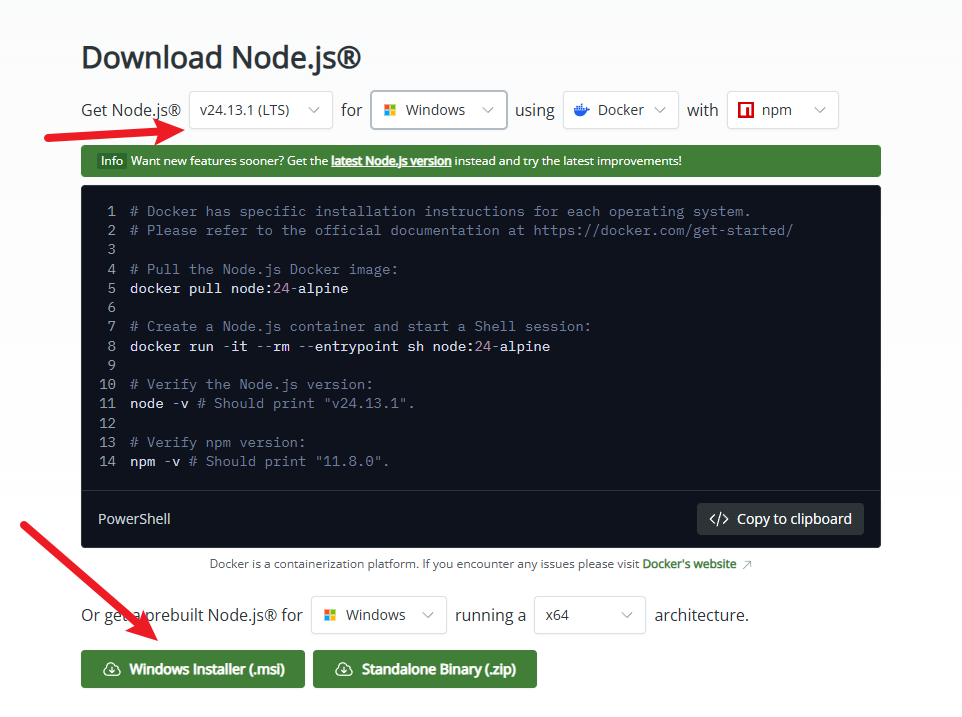Click the '# Verify the Node.js version:' comment

tap(251, 385)
